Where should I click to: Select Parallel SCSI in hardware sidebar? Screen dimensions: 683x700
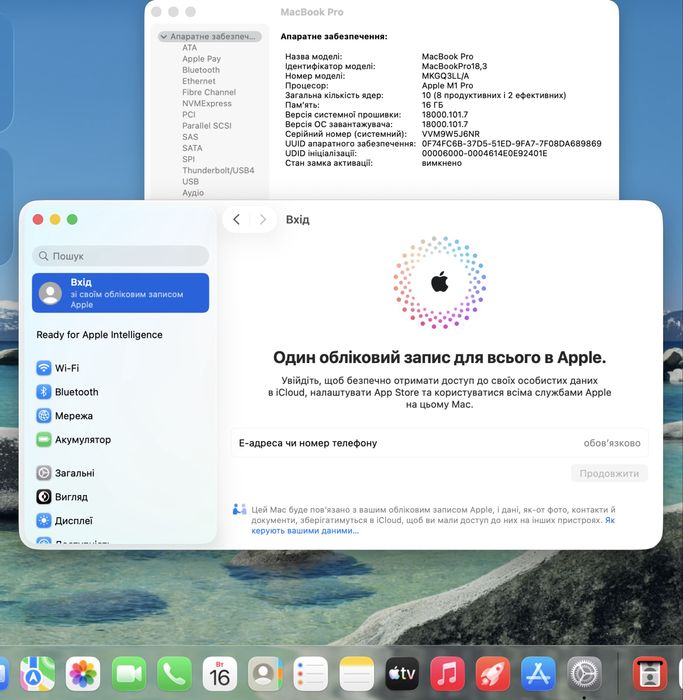coord(207,125)
